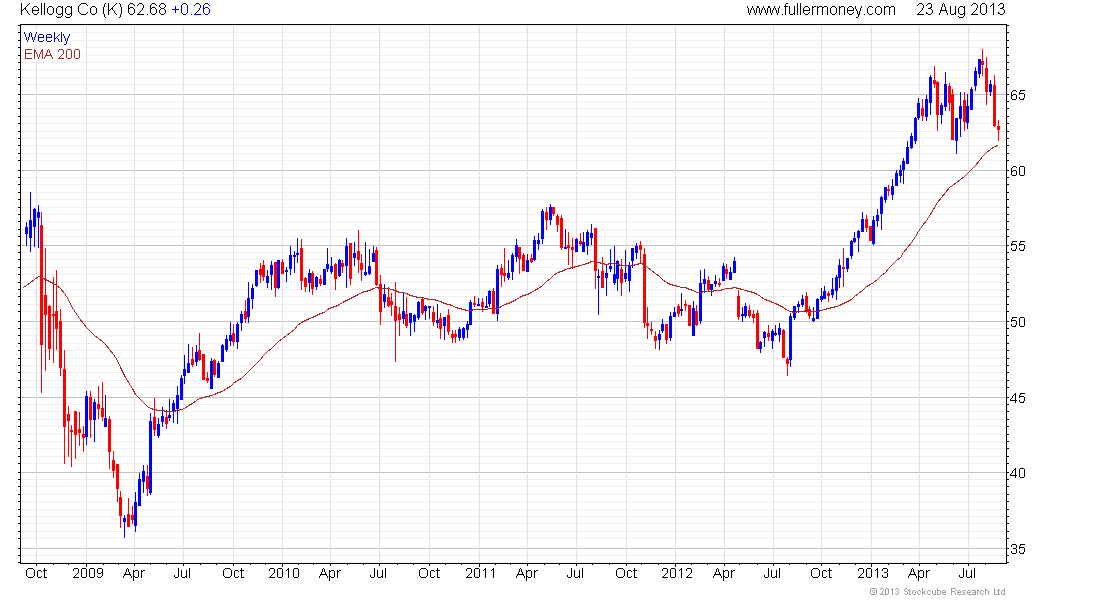The image size is (1100, 600).
Task: Click the first 'Oct' label on the x-axis
Action: tap(36, 573)
